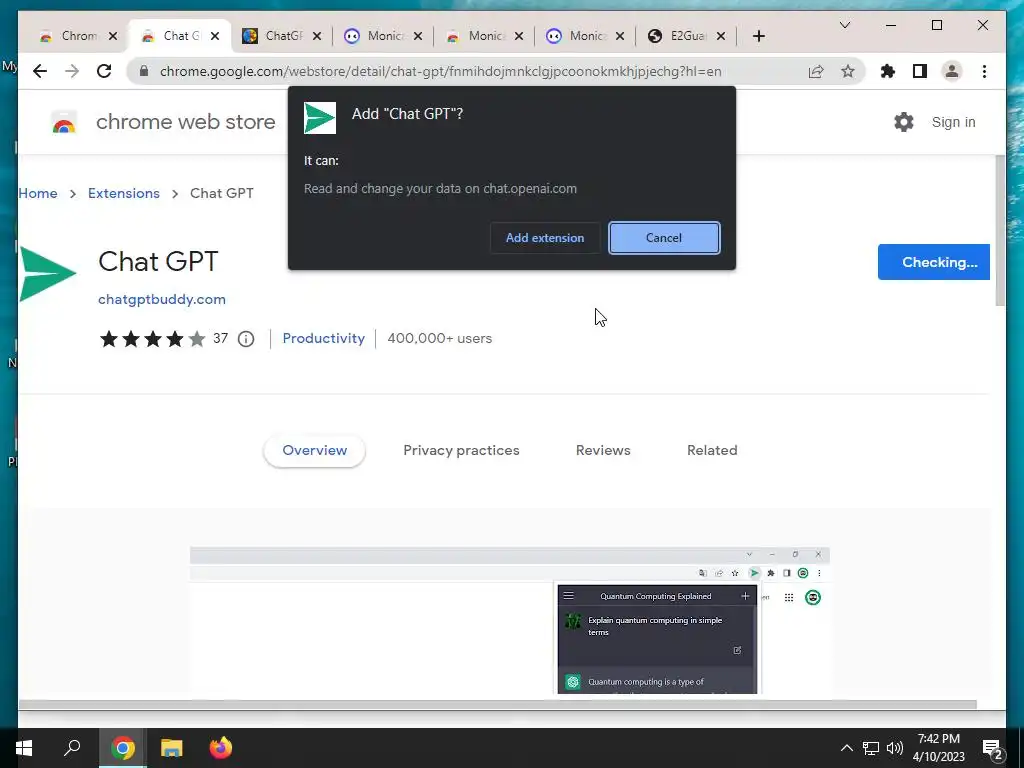Toggle the browser side panel icon

click(920, 71)
